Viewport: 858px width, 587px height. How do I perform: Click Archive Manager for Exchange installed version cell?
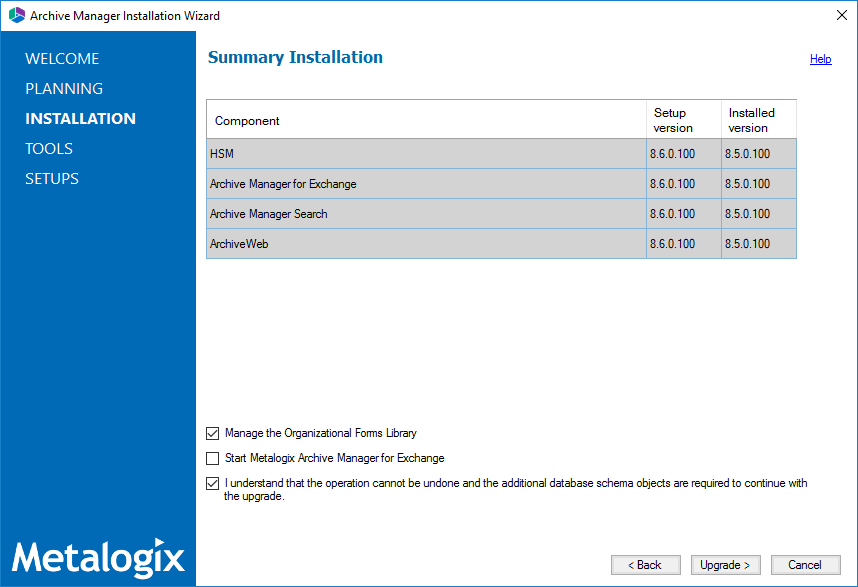[x=758, y=184]
